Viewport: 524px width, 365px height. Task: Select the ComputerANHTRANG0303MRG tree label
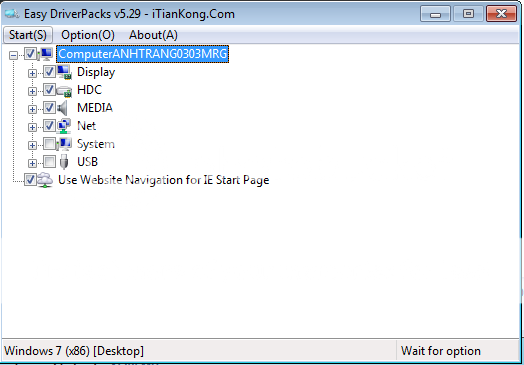click(x=143, y=54)
